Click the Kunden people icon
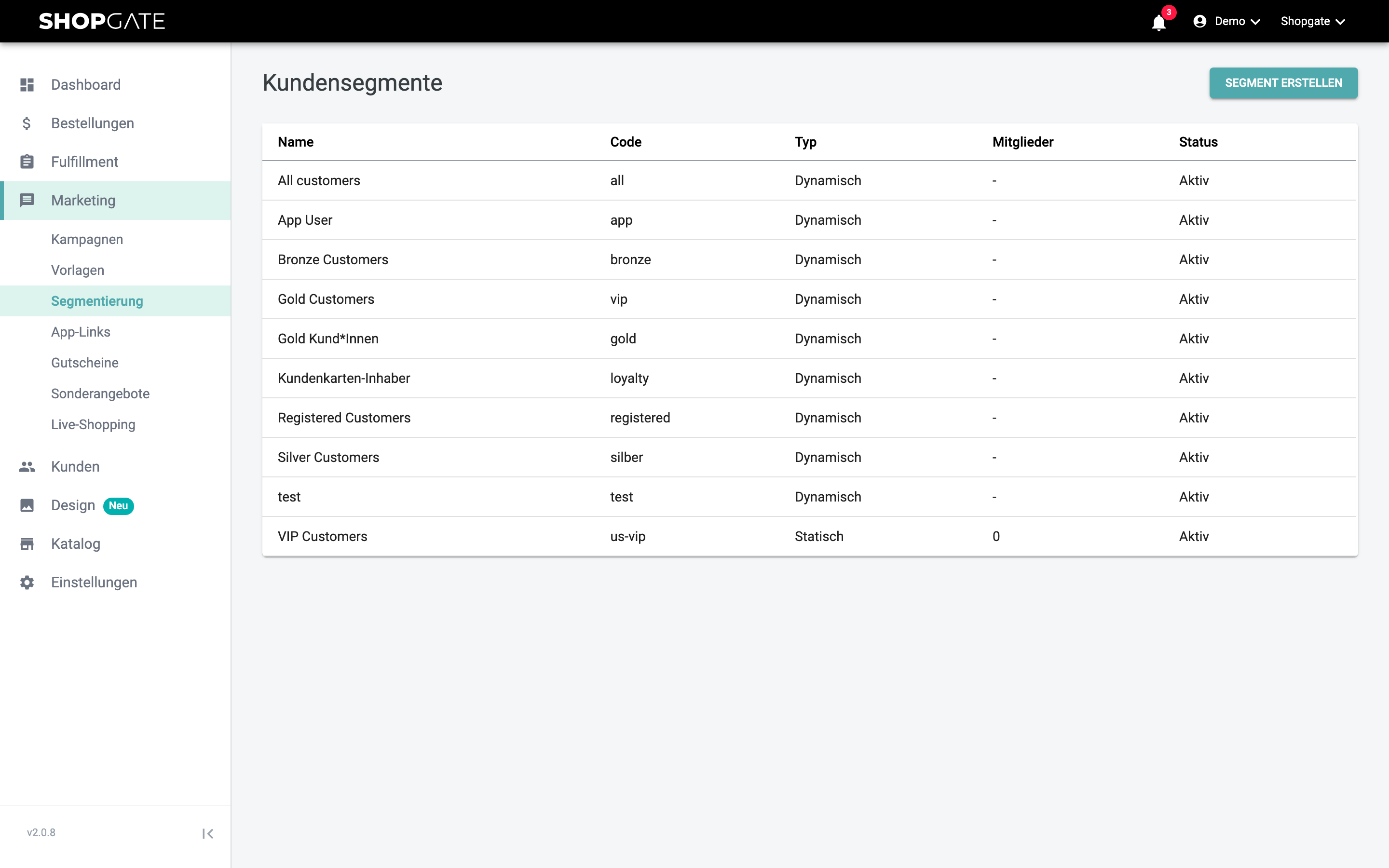Viewport: 1389px width, 868px height. [x=27, y=467]
